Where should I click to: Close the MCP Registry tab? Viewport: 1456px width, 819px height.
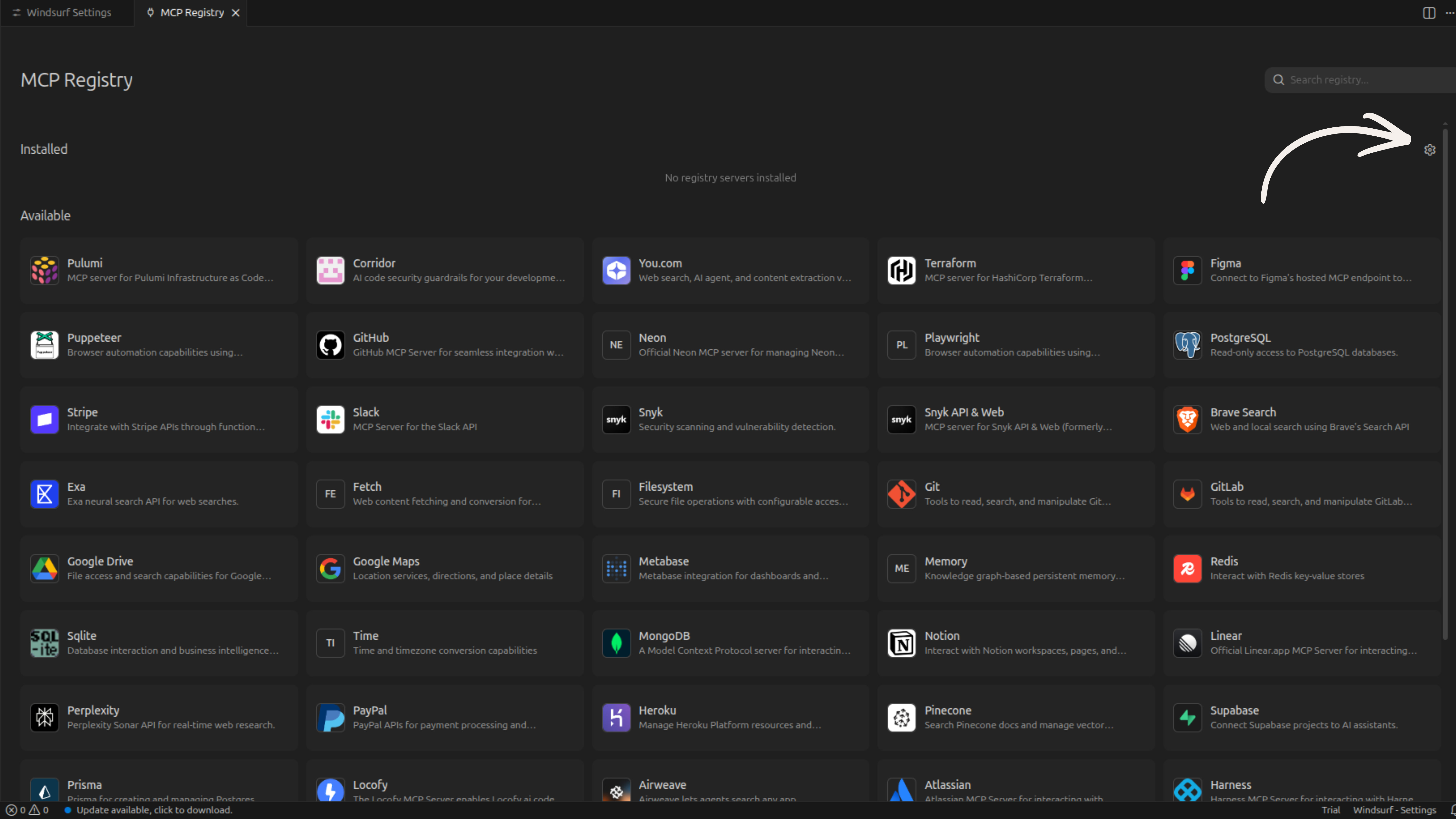236,12
